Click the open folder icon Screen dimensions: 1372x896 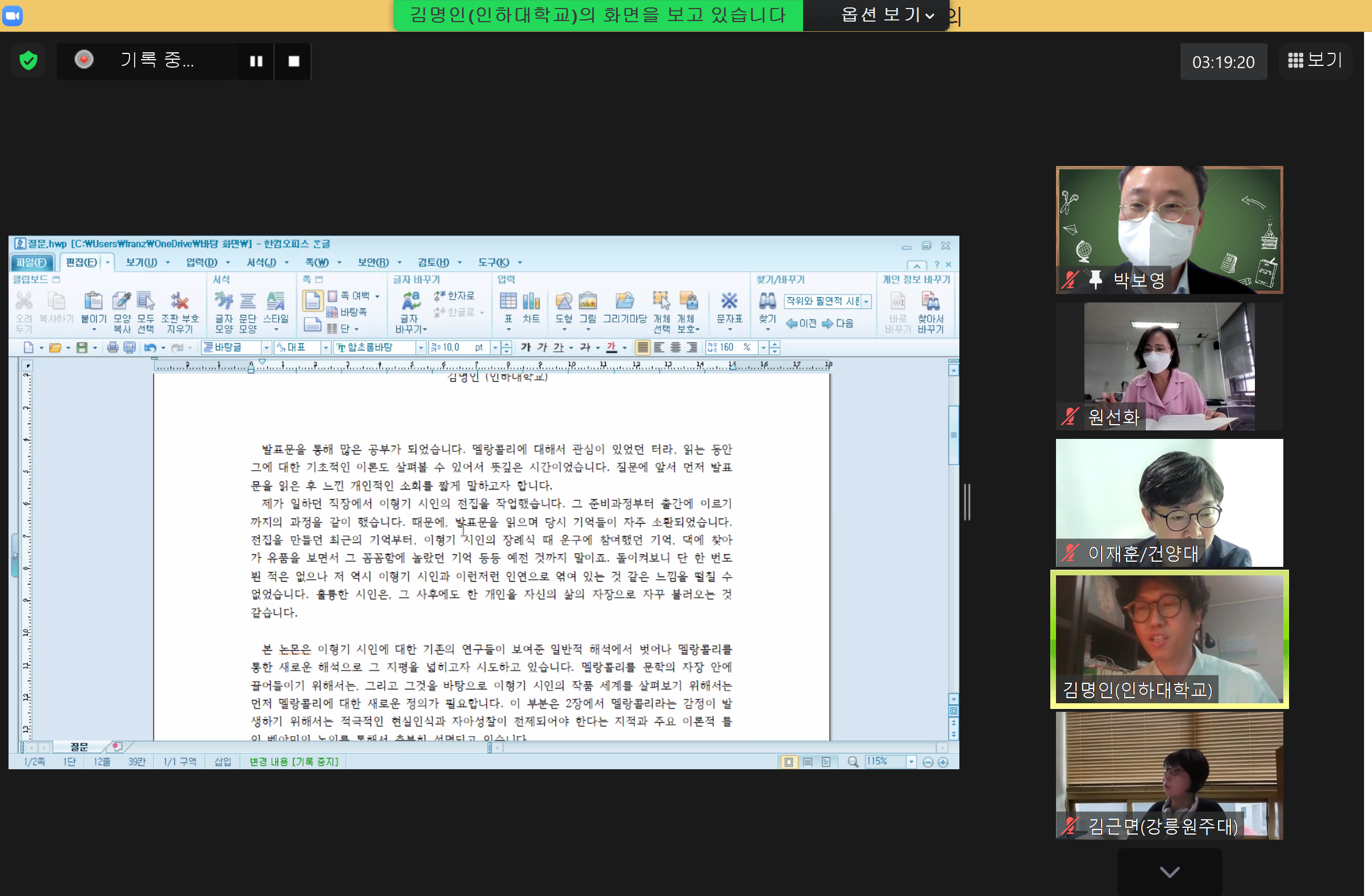click(x=55, y=347)
